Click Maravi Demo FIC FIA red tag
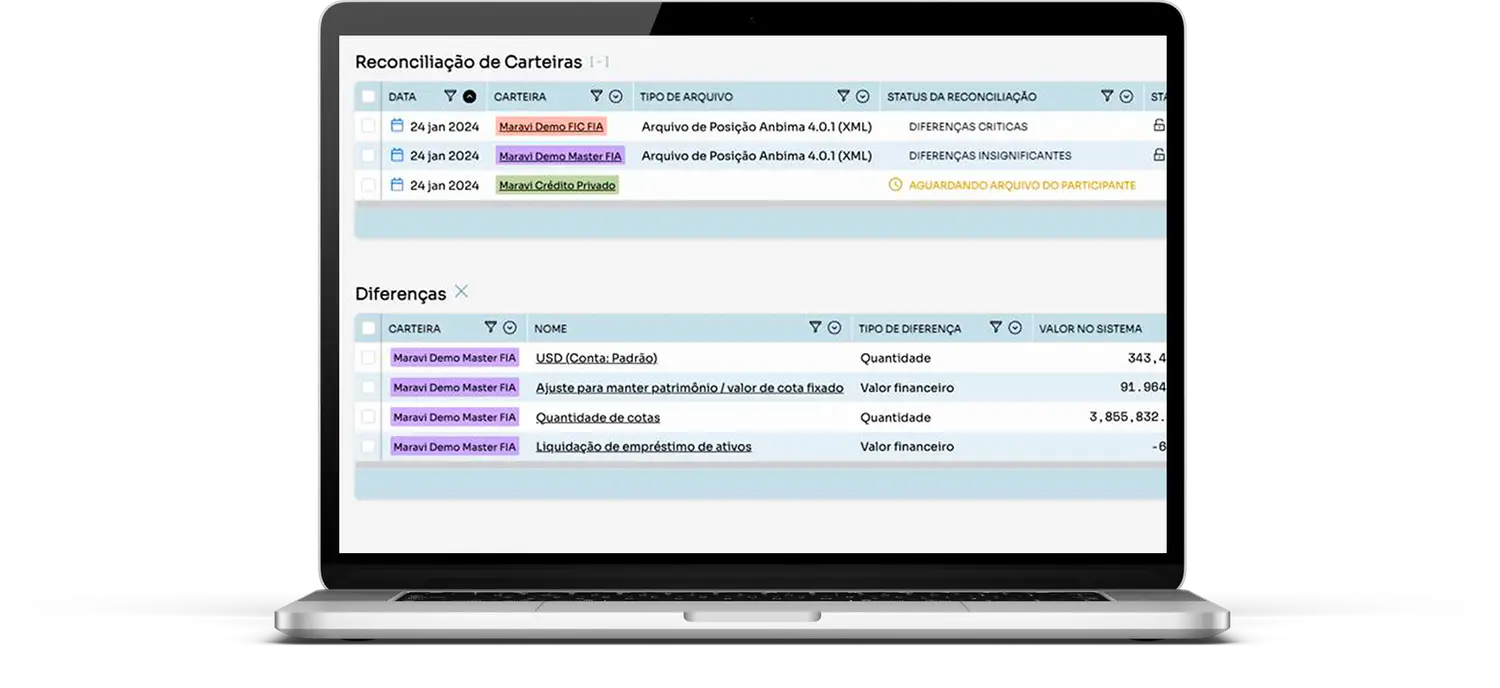1500x688 pixels. pos(551,127)
